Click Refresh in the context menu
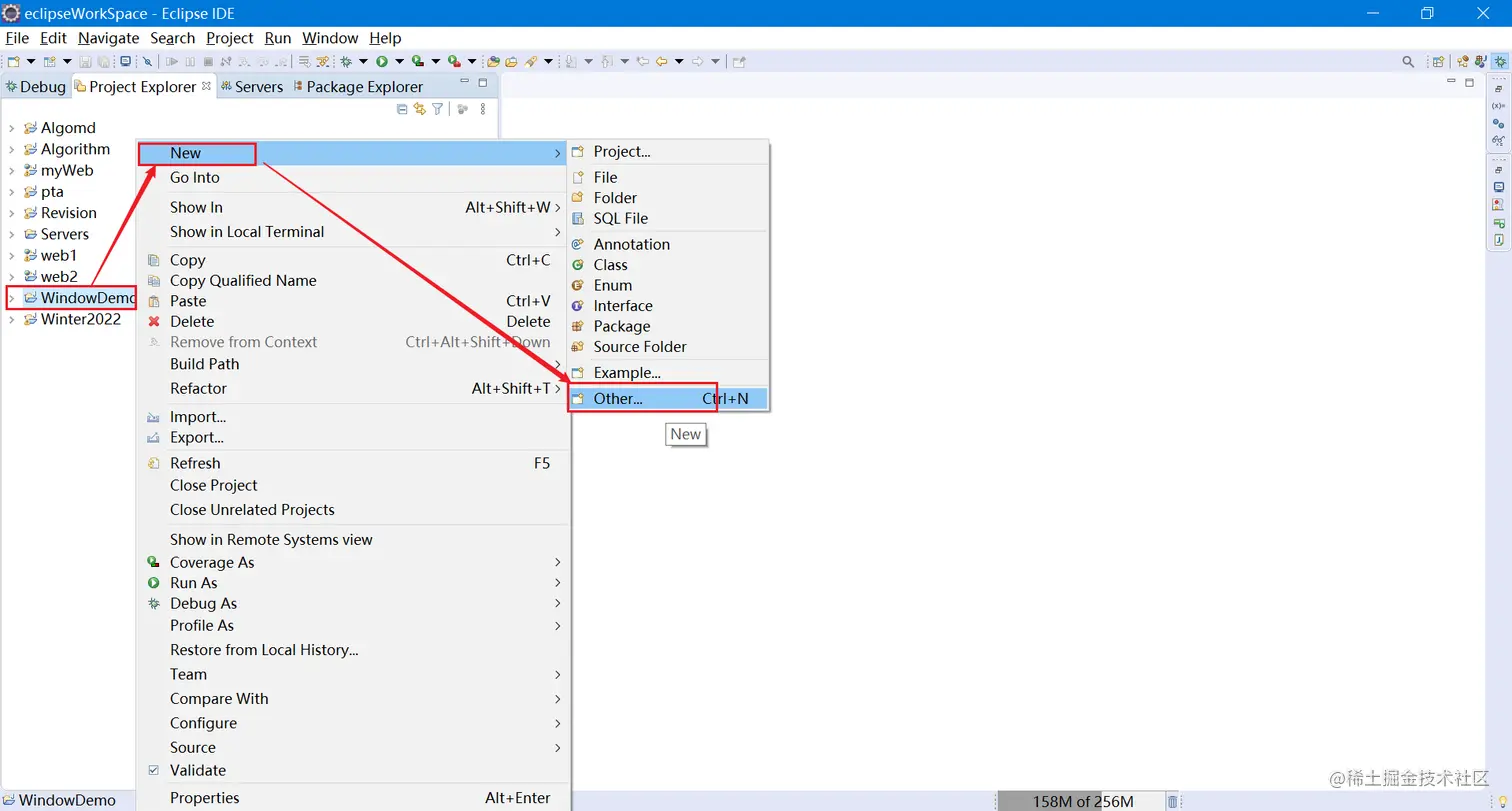The width and height of the screenshot is (1512, 811). point(354,463)
